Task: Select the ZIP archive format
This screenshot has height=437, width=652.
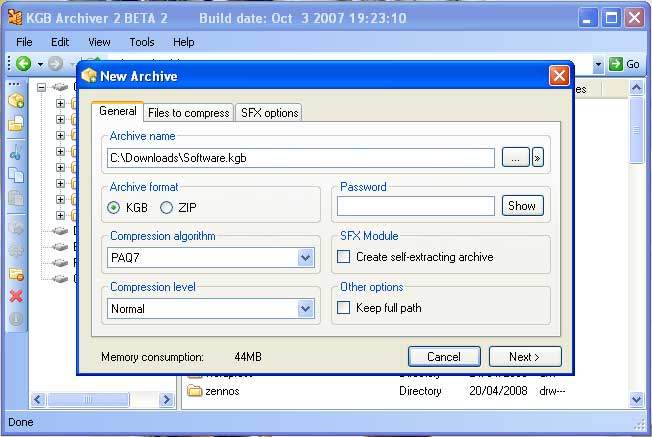Action: (166, 207)
